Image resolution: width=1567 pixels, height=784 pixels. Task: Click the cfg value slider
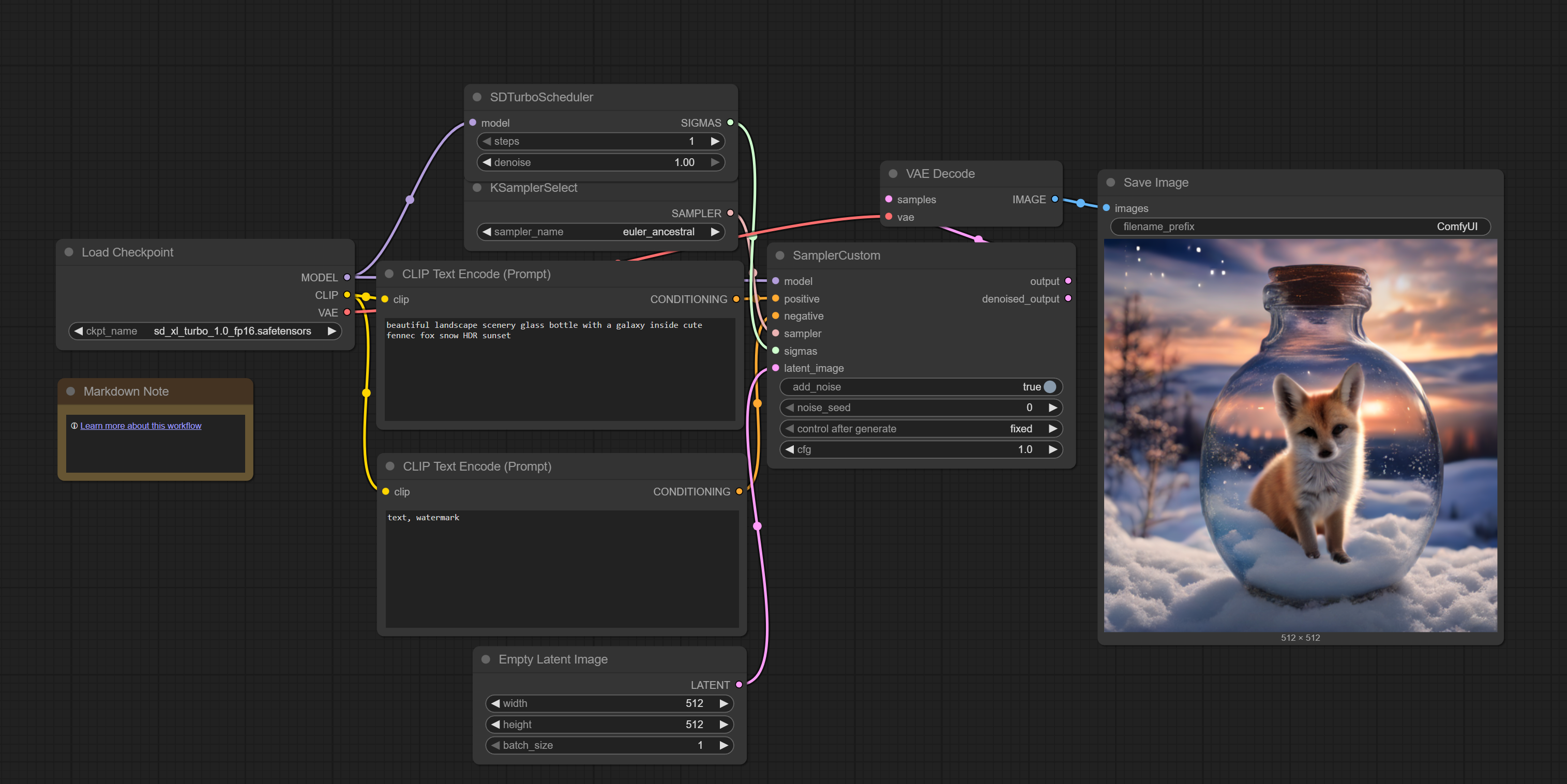(x=920, y=449)
